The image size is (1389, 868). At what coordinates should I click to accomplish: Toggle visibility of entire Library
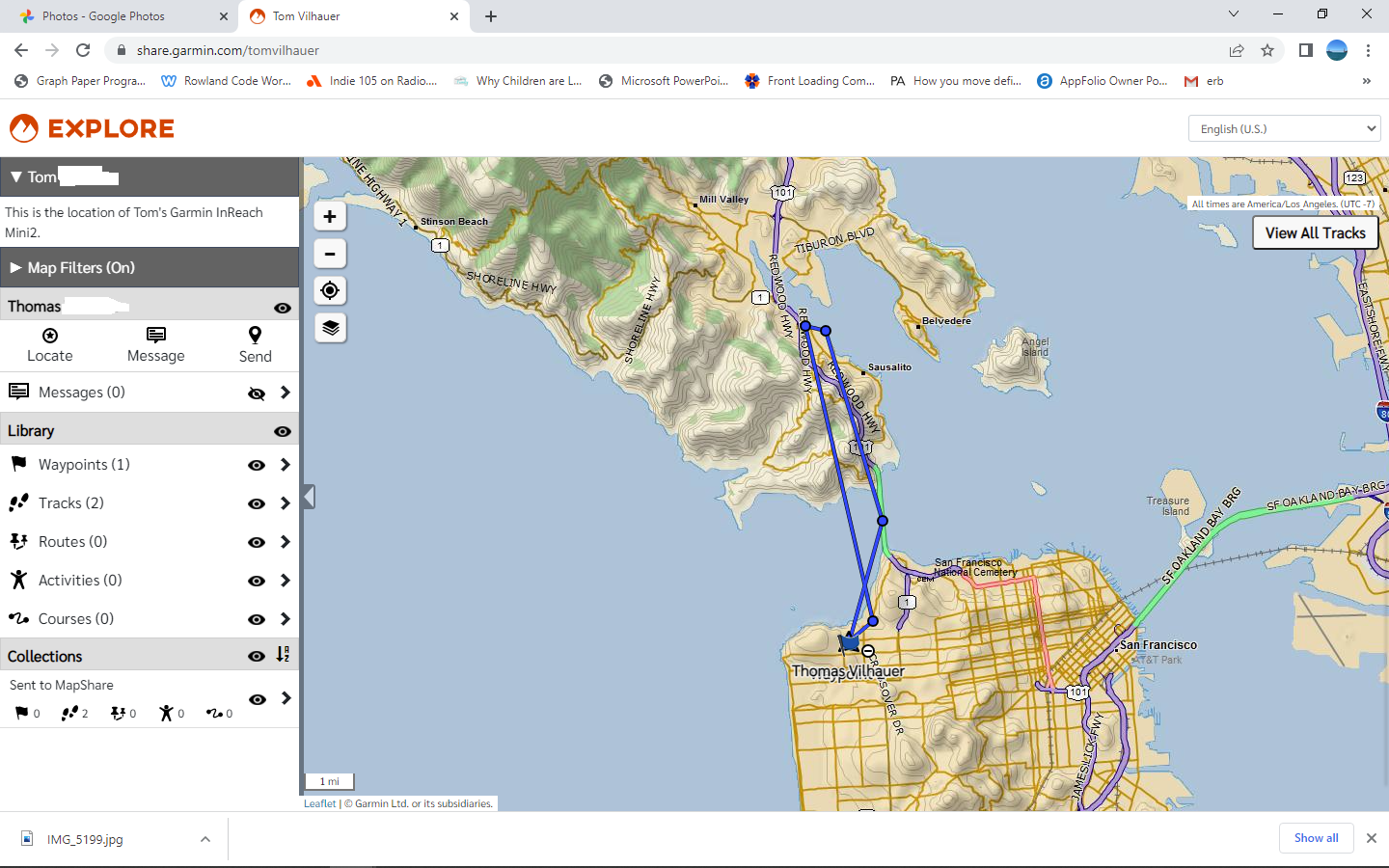[283, 431]
